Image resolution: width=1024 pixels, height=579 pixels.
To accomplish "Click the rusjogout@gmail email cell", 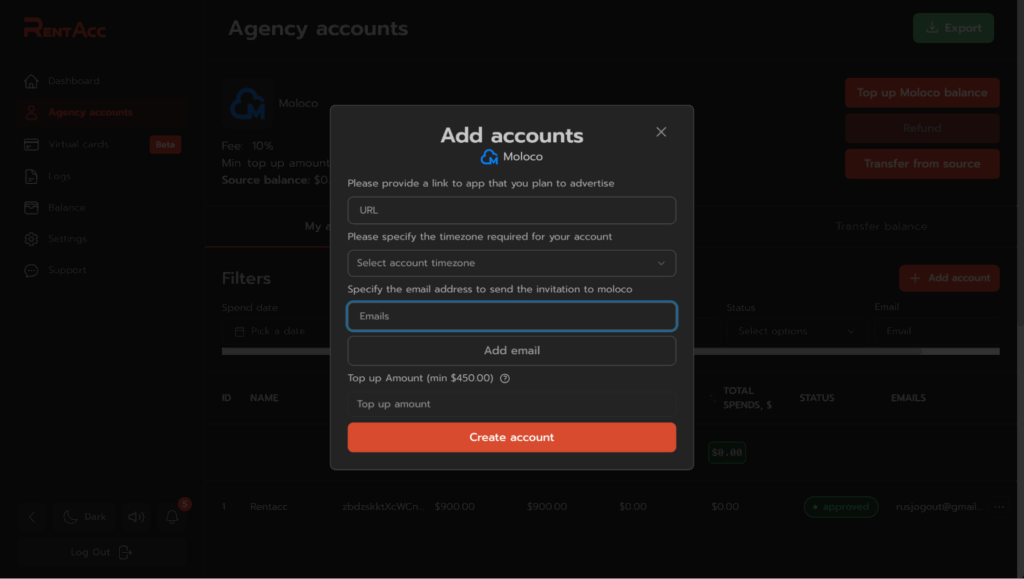I will click(938, 507).
